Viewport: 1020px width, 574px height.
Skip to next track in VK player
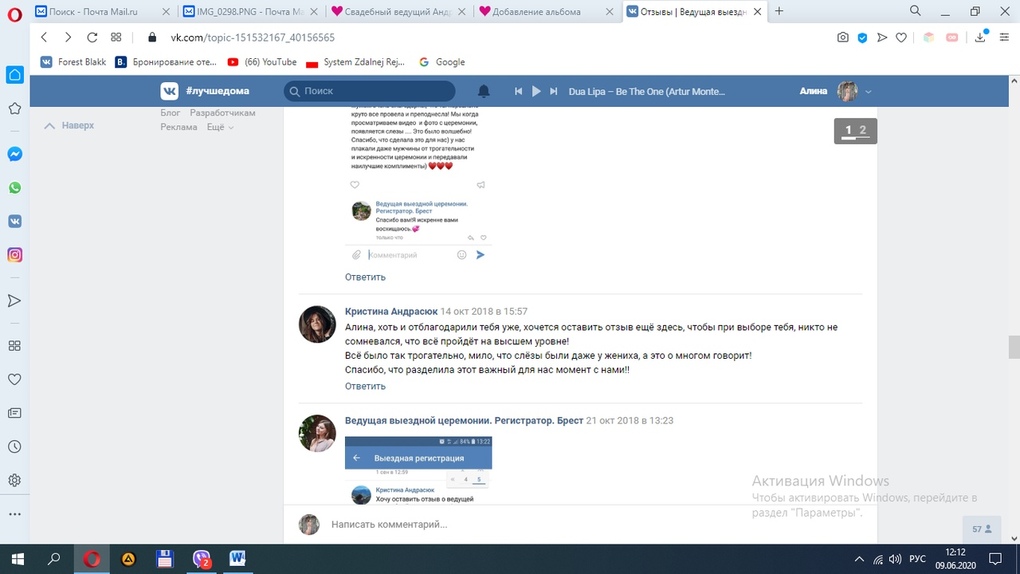[x=554, y=91]
